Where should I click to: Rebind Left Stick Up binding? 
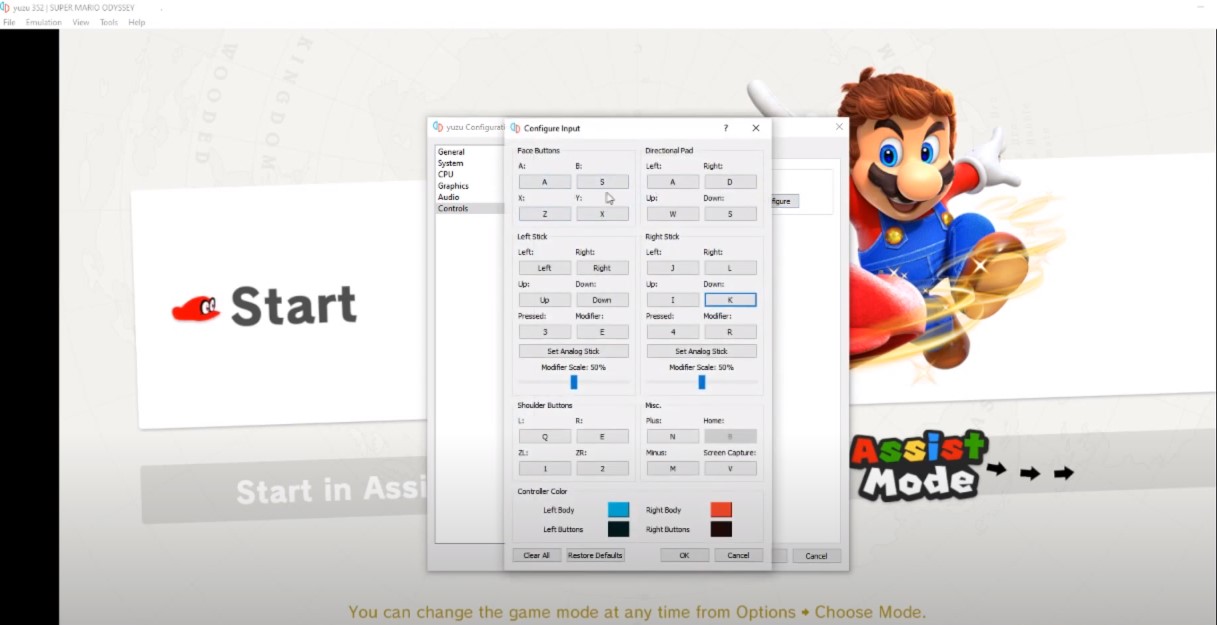click(545, 300)
